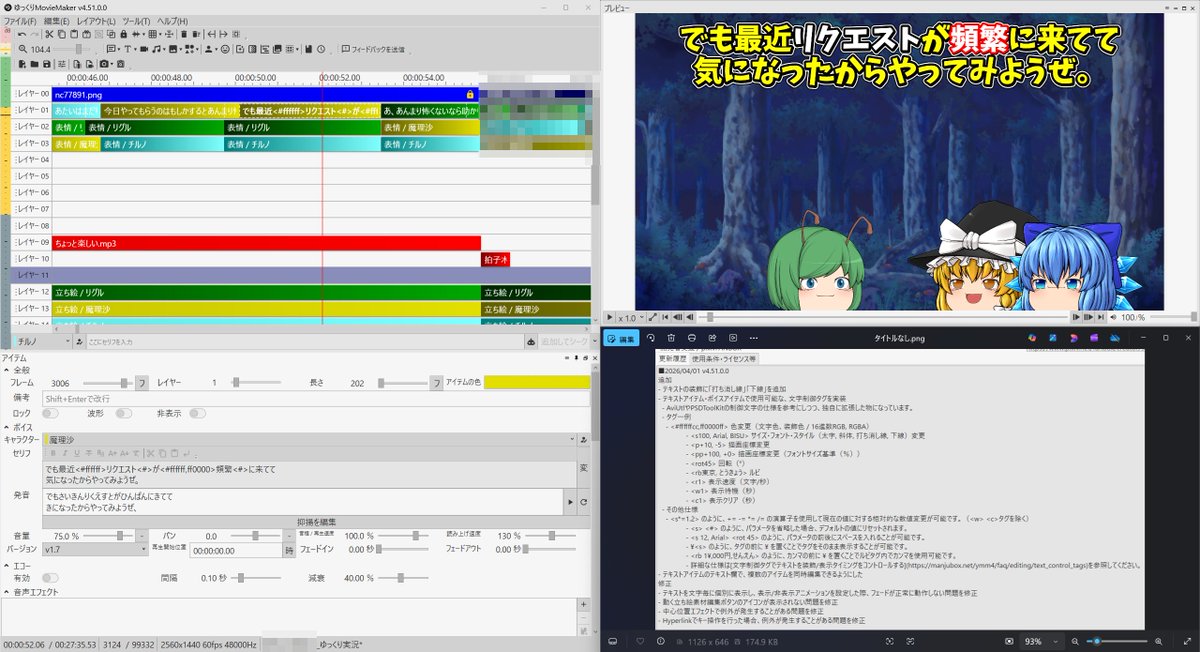Collapse the ボイス section
Viewport: 1200px width, 652px height.
(x=8, y=425)
